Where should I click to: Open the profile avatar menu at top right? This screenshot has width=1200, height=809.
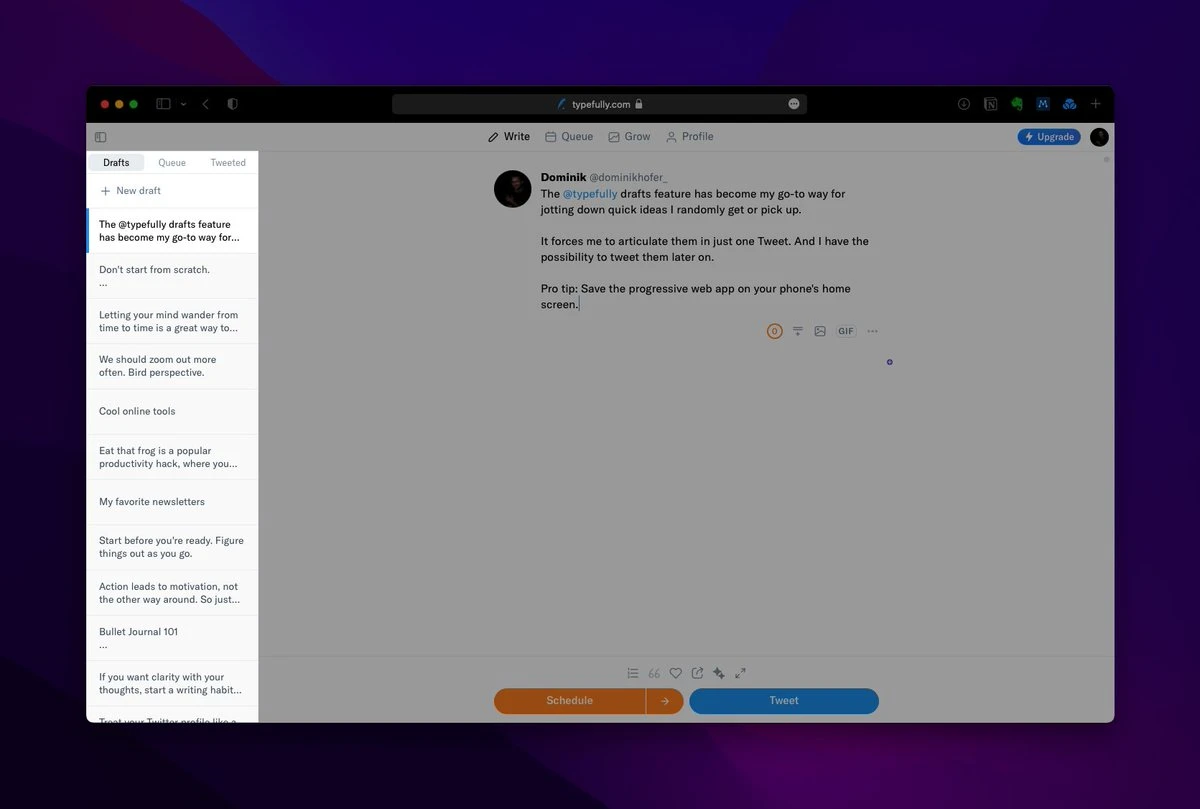point(1099,137)
